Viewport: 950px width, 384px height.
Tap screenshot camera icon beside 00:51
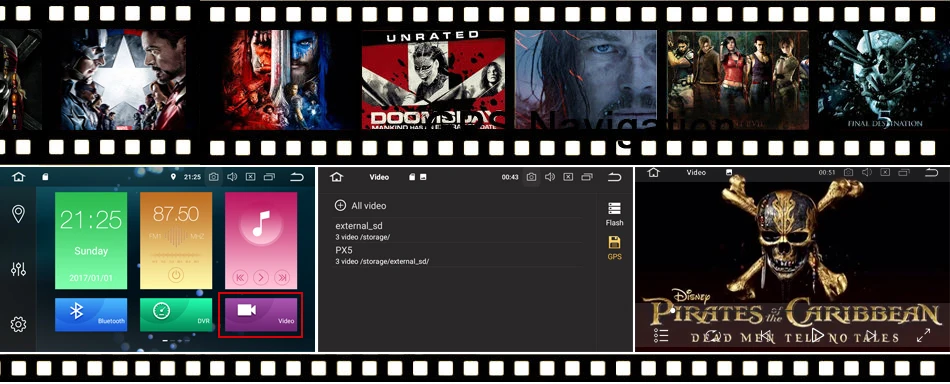click(849, 173)
